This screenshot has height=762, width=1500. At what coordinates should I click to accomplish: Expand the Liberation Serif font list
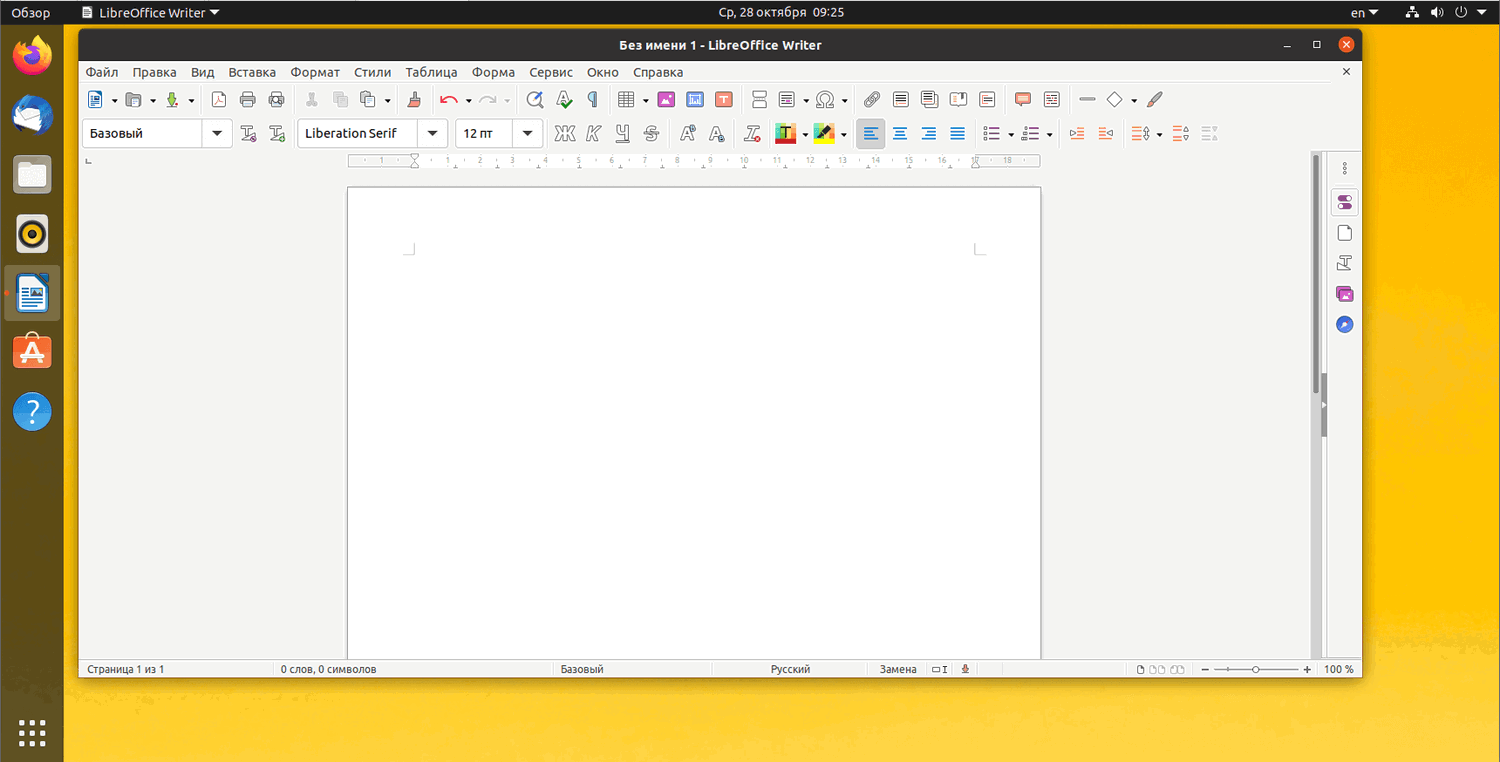pos(432,133)
